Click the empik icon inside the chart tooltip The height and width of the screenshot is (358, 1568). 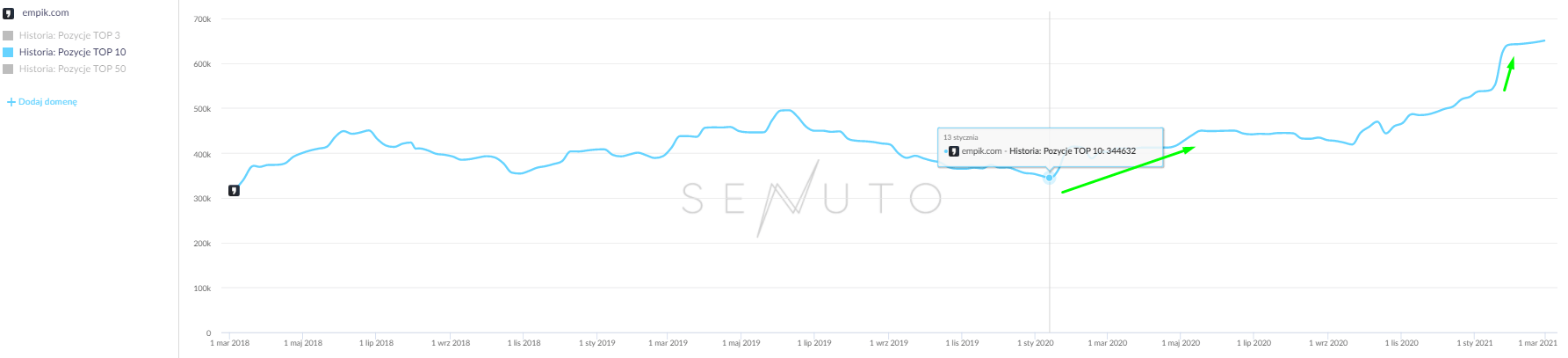pos(954,151)
